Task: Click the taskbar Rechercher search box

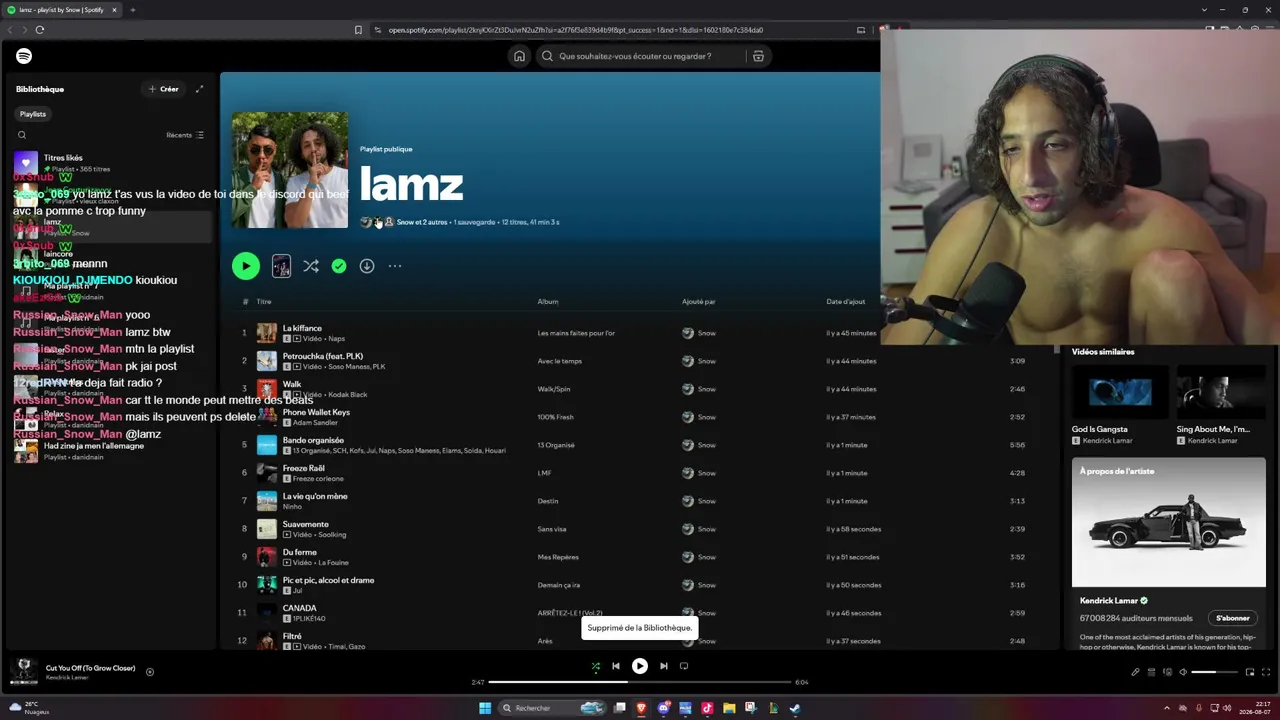Action: click(x=553, y=708)
